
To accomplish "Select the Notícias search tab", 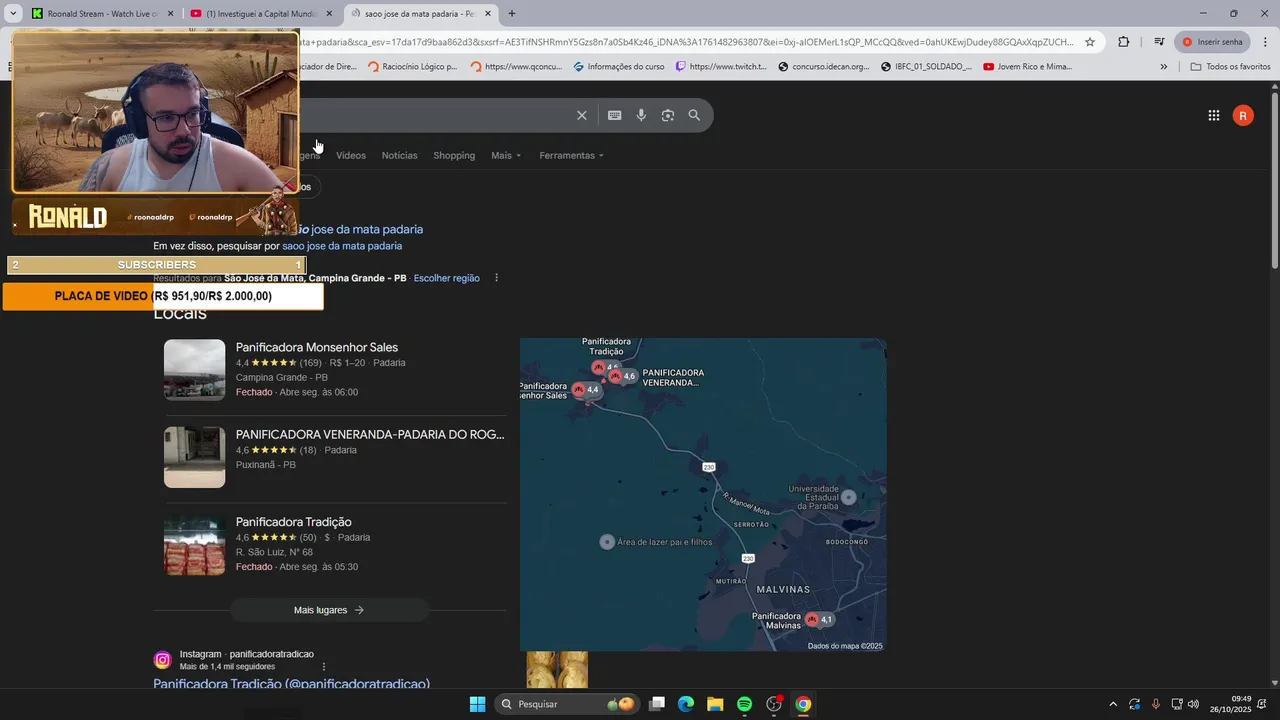I will pos(400,156).
